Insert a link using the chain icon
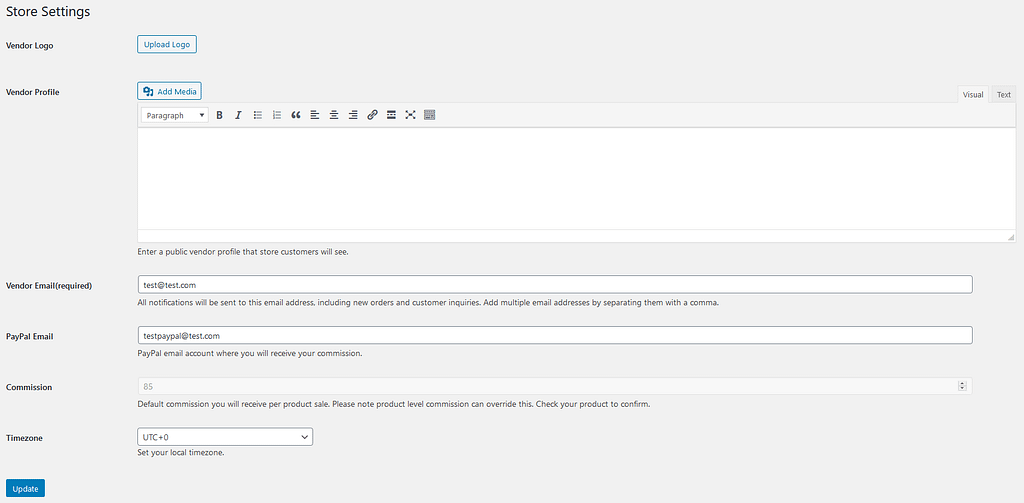Screen dimensions: 1024x503 (x=372, y=115)
